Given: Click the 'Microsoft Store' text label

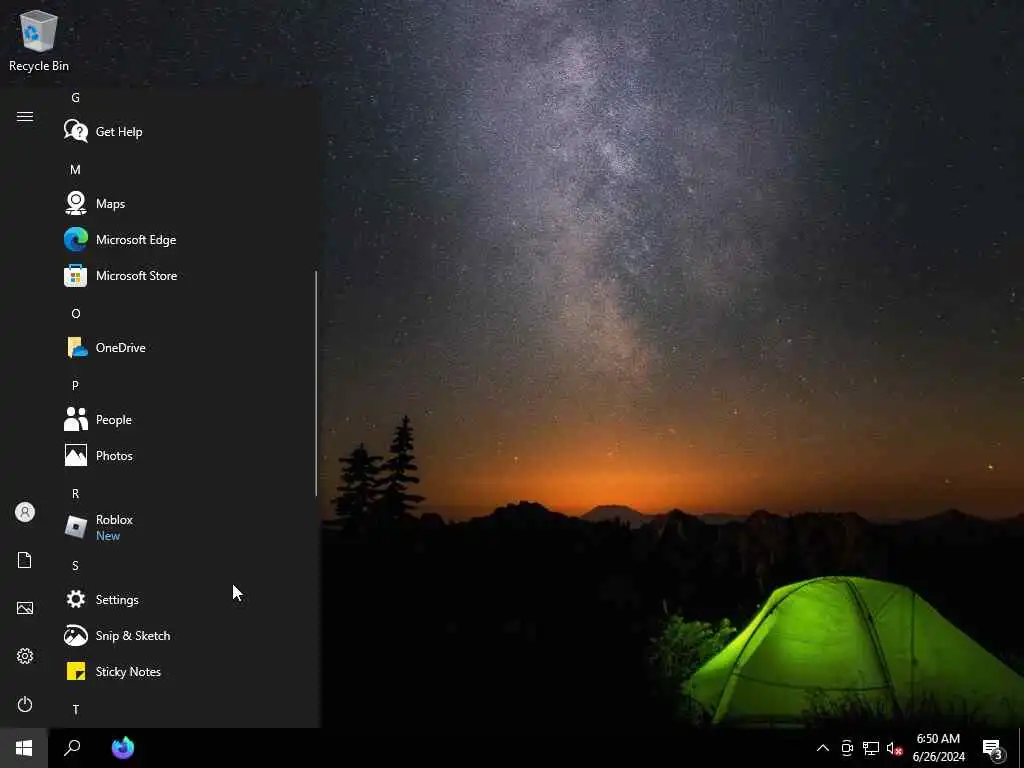Looking at the screenshot, I should point(136,276).
